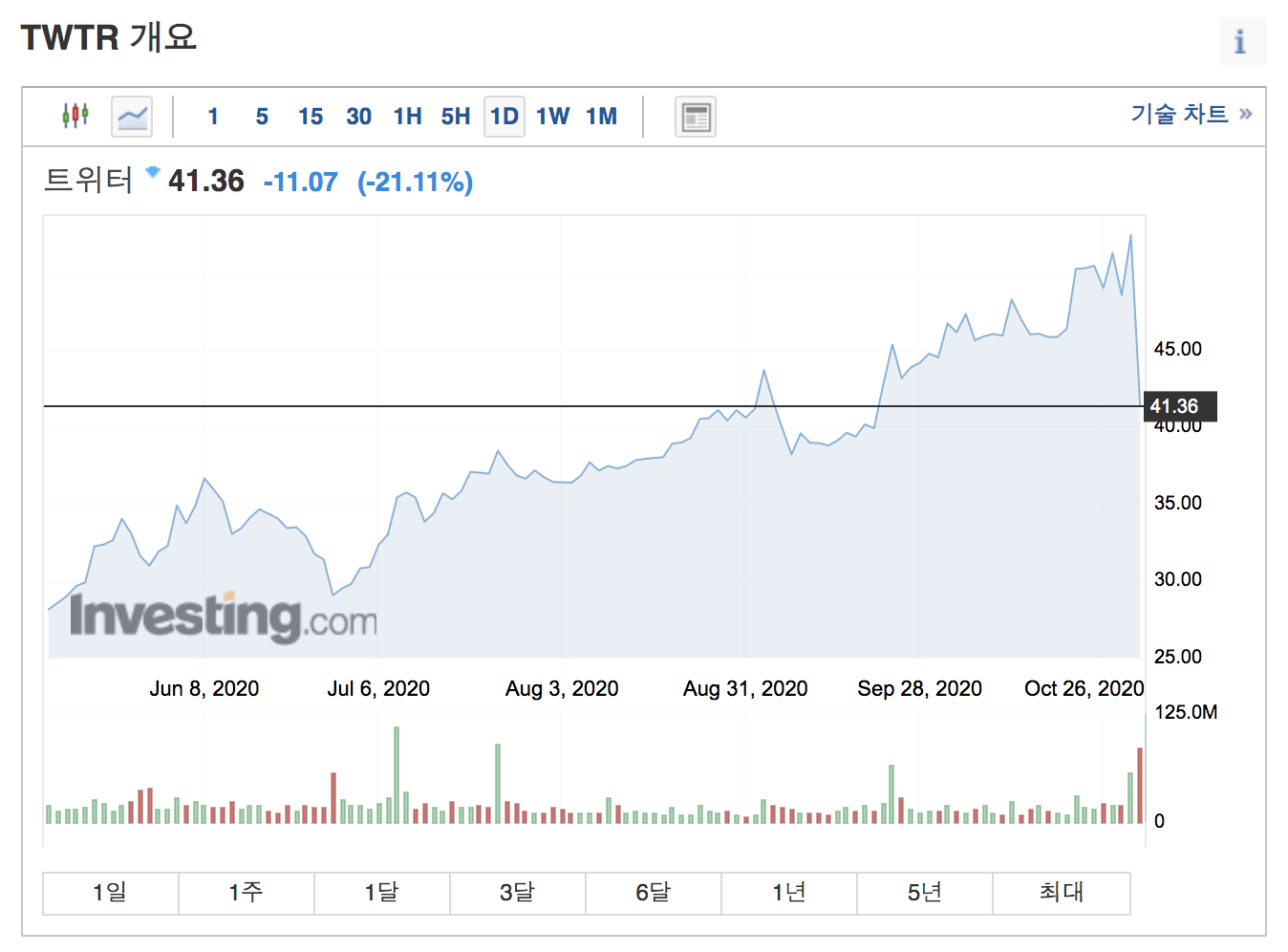The image size is (1288, 952).
Task: Show the 3달 range
Action: pyautogui.click(x=518, y=893)
